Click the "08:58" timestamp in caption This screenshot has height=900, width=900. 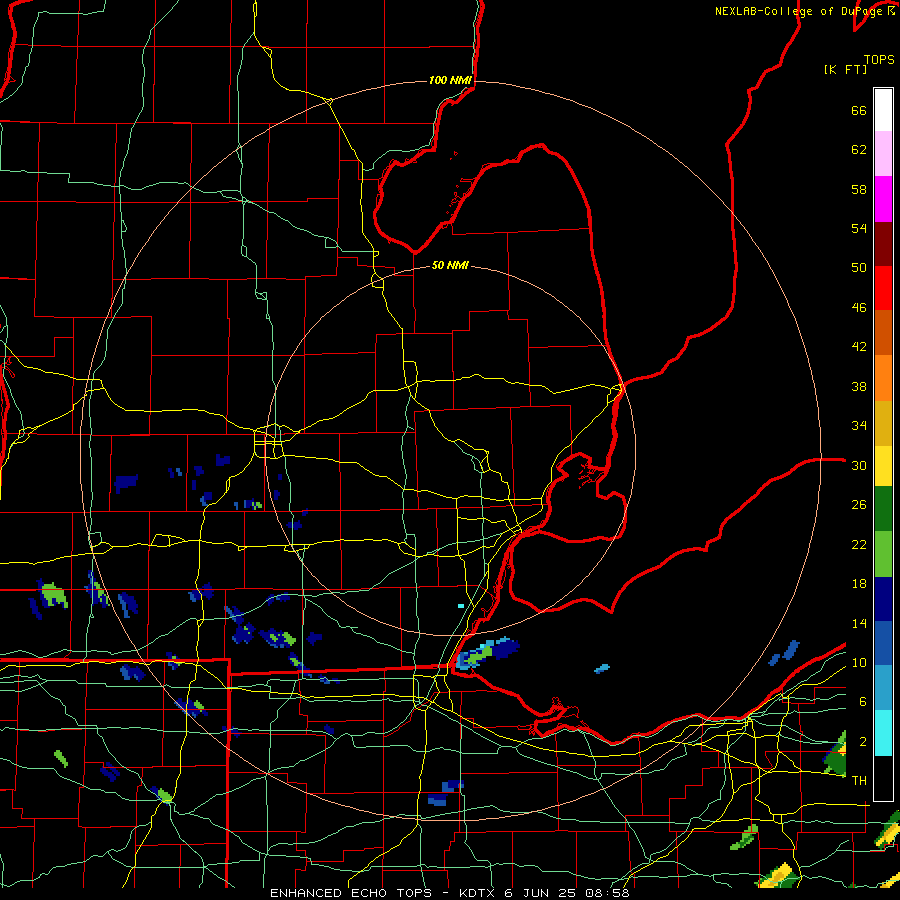607,893
